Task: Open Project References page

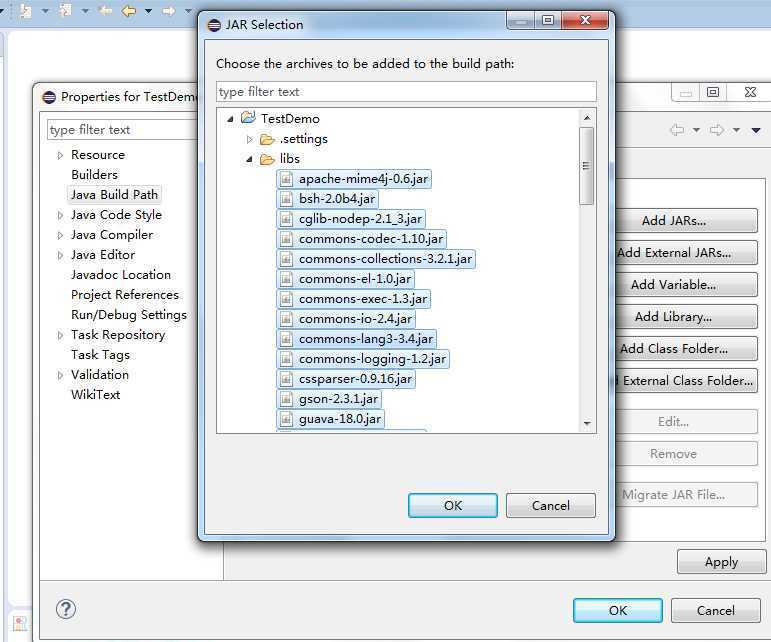Action: (x=125, y=295)
